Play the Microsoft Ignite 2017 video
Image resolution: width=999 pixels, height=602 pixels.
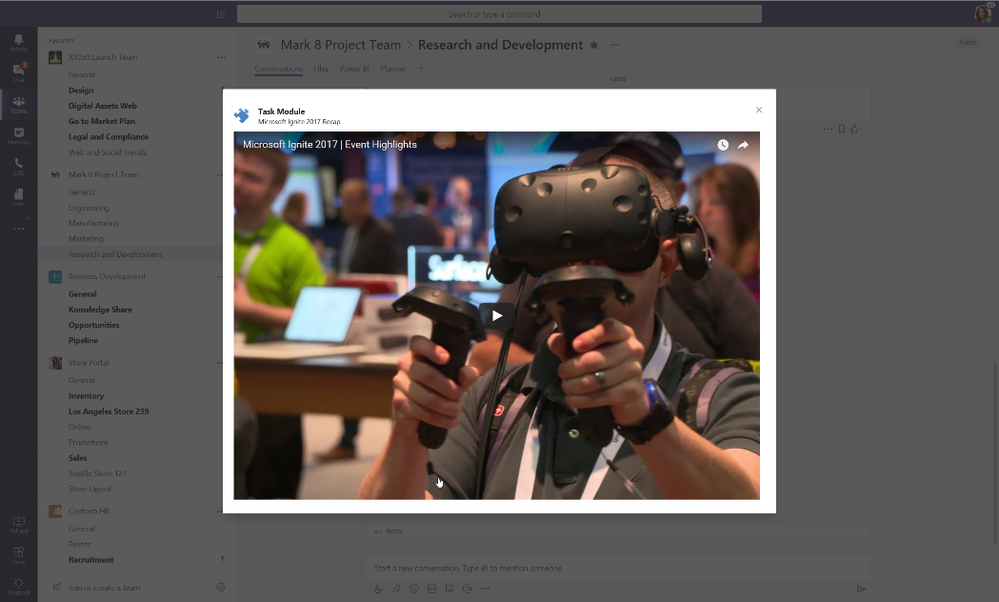coord(497,315)
